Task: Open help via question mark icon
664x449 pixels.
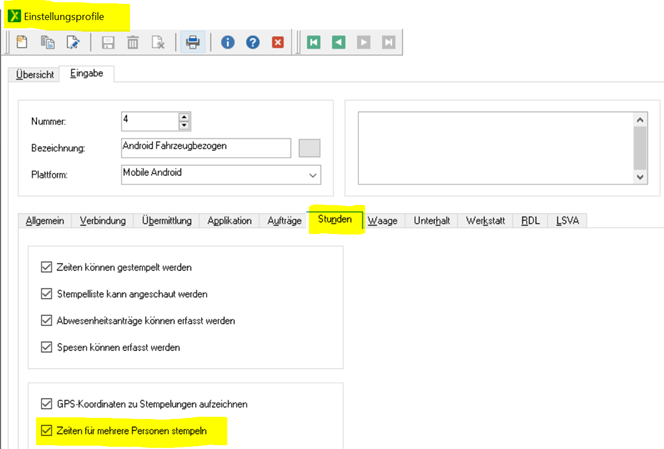Action: coord(253,42)
